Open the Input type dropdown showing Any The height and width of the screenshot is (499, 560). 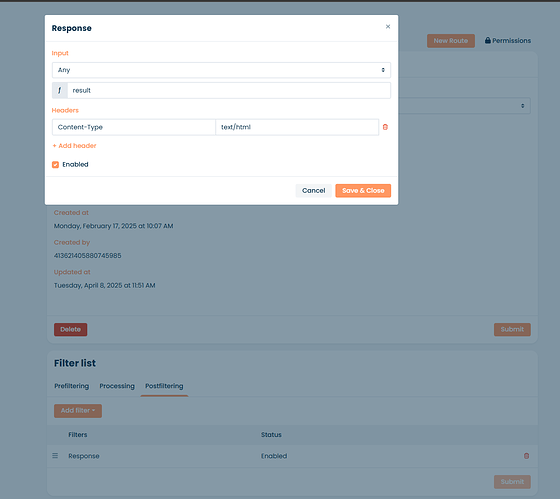[x=221, y=70]
